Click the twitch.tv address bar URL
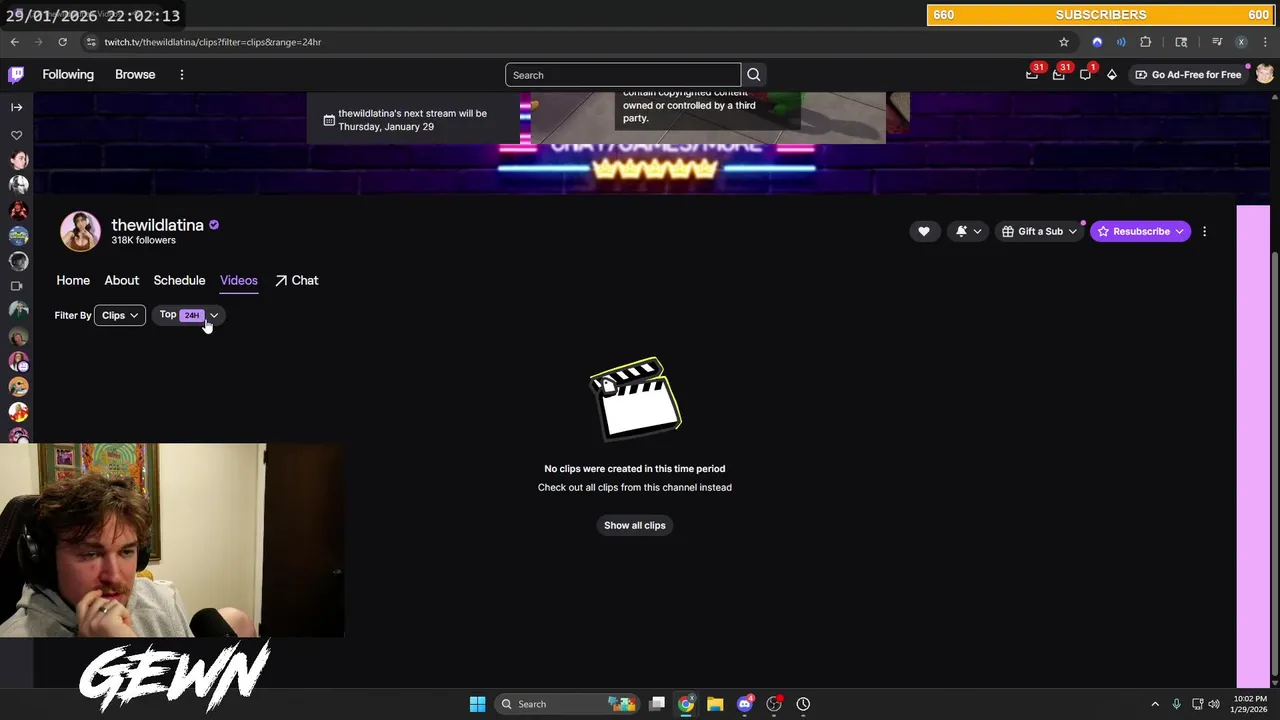Viewport: 1280px width, 720px height. pyautogui.click(x=213, y=42)
